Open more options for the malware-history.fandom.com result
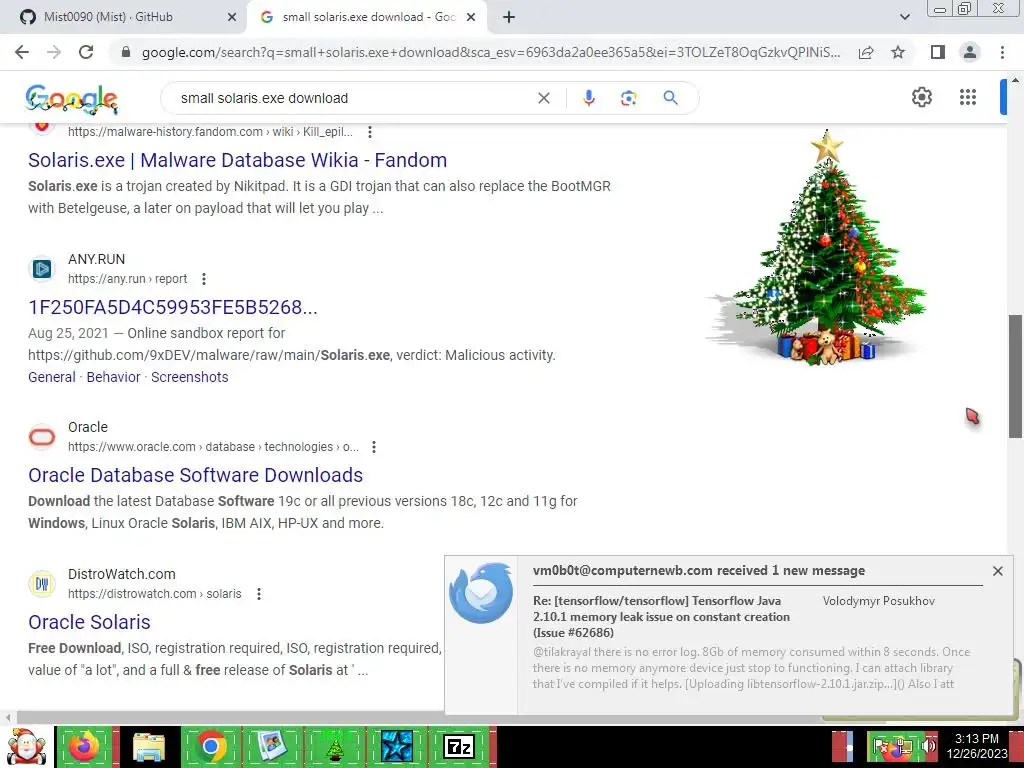The height and width of the screenshot is (768, 1024). 370,132
